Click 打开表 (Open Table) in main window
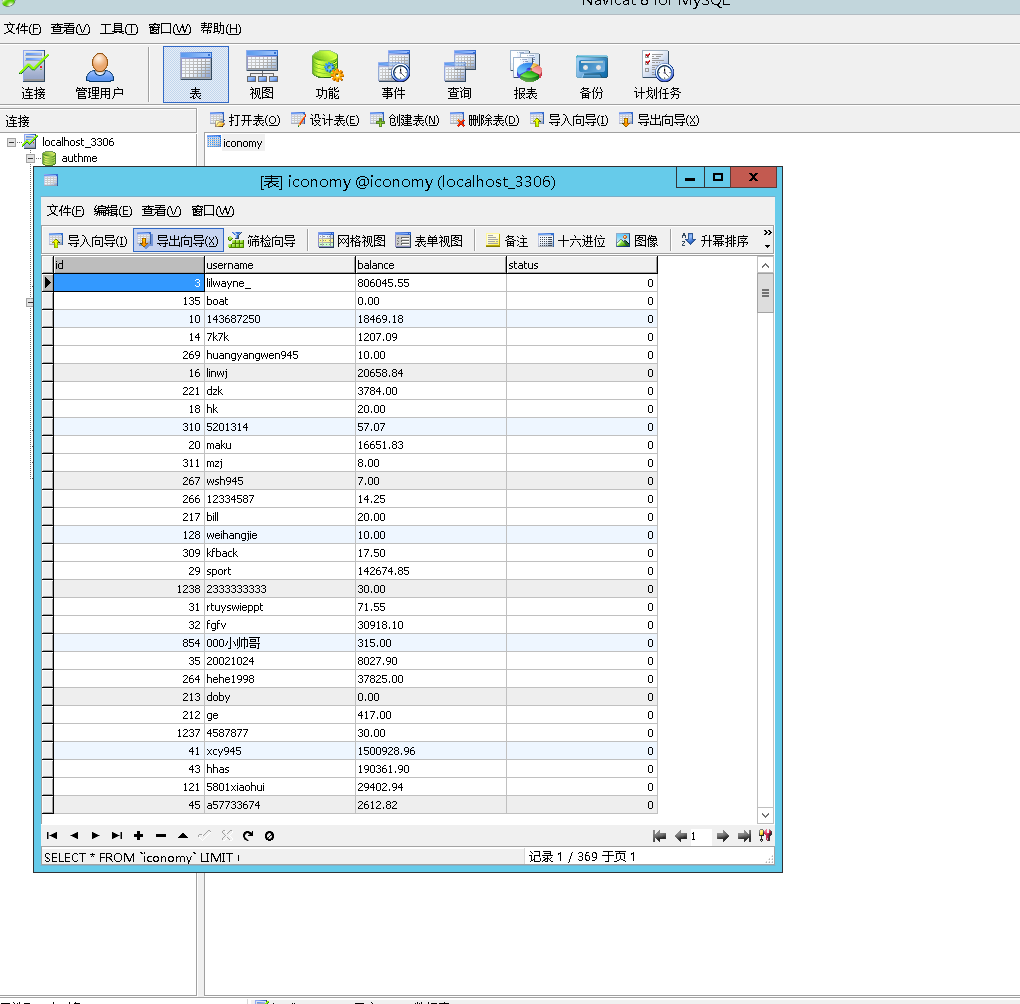1020x1004 pixels. [245, 120]
